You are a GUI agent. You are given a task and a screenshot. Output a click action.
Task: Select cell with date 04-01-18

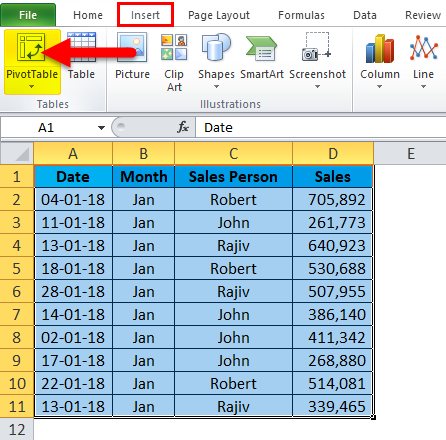coord(73,199)
